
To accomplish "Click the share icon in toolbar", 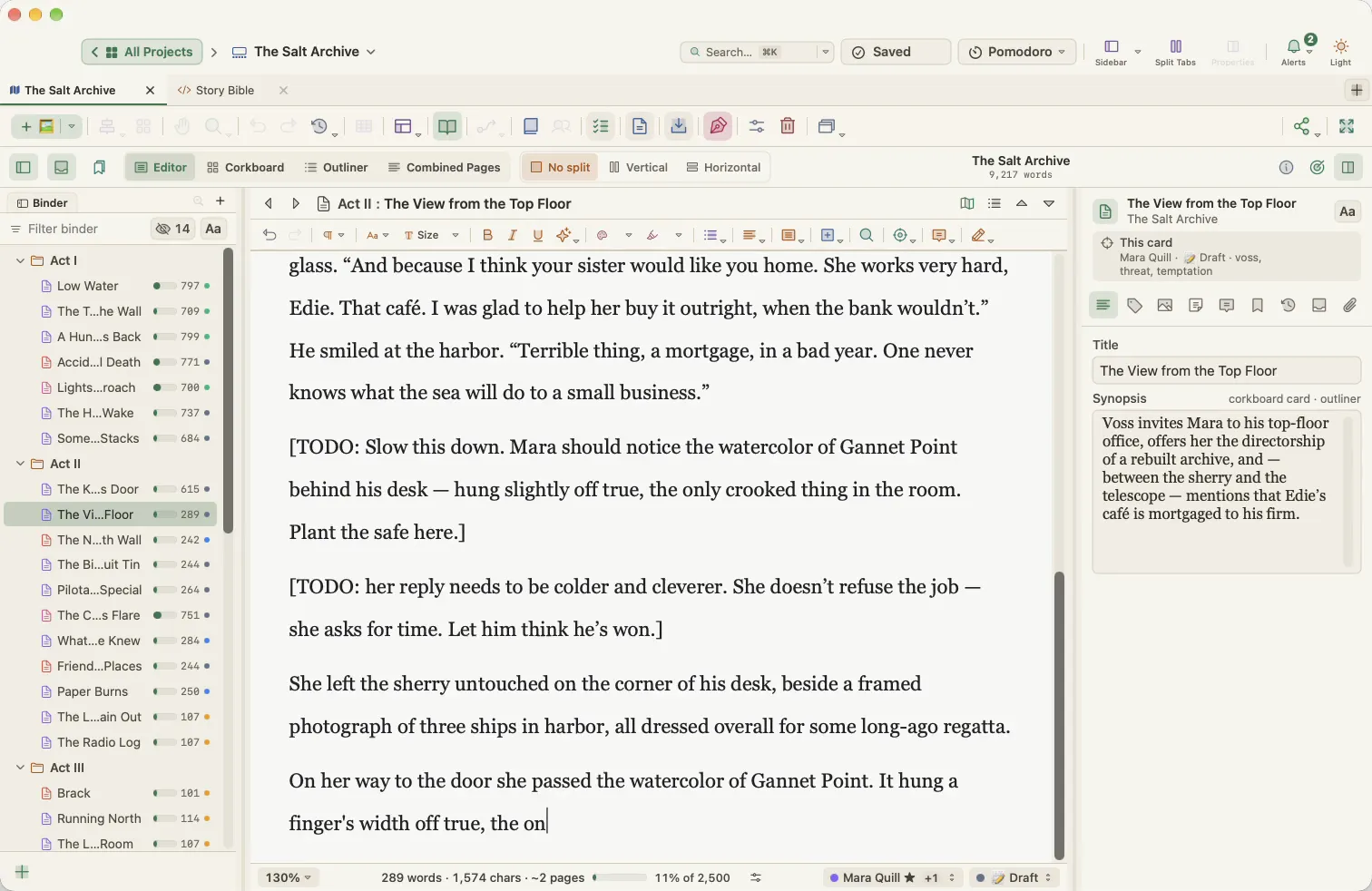I will point(1302,126).
